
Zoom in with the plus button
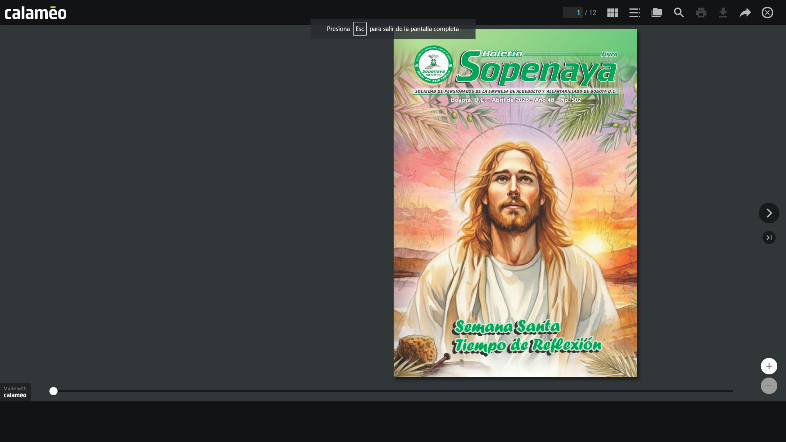(x=768, y=366)
